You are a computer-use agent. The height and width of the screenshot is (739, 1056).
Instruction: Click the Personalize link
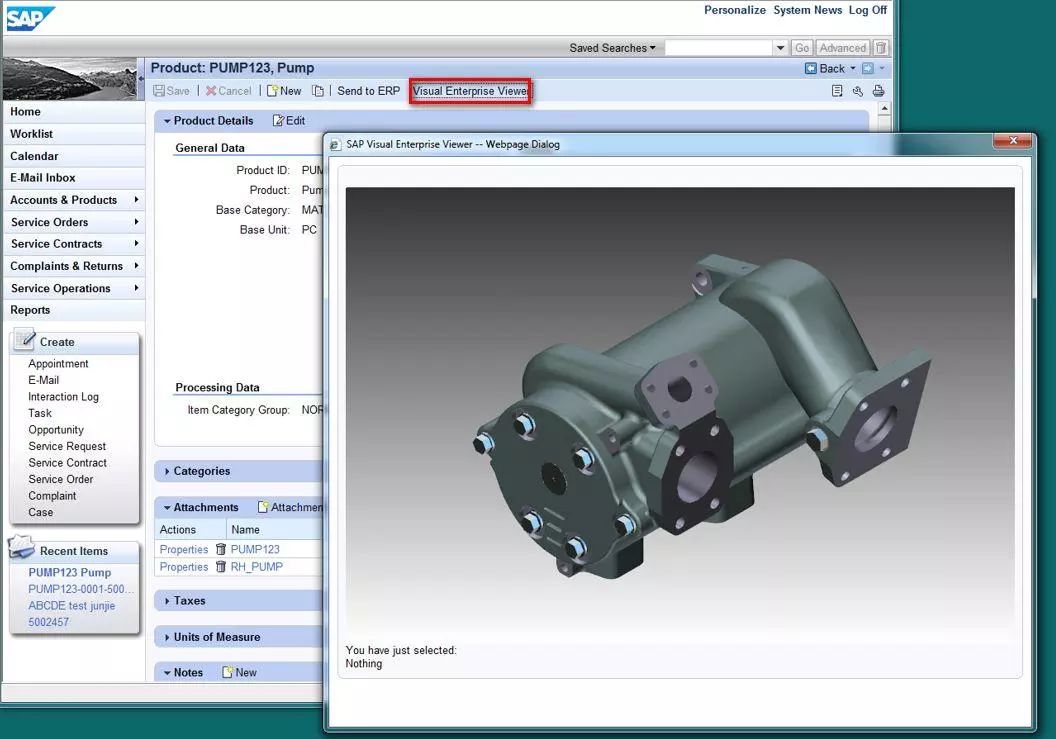pos(735,10)
